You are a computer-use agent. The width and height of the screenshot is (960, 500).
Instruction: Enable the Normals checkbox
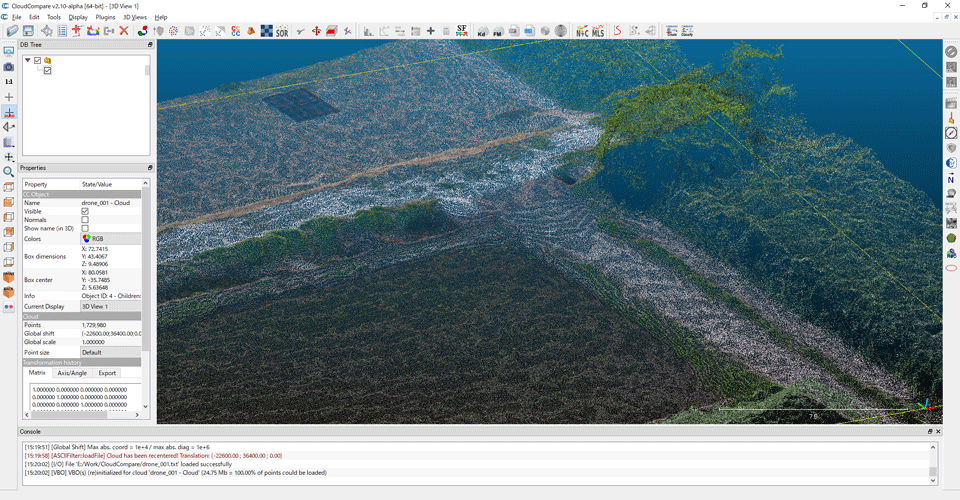pyautogui.click(x=85, y=220)
